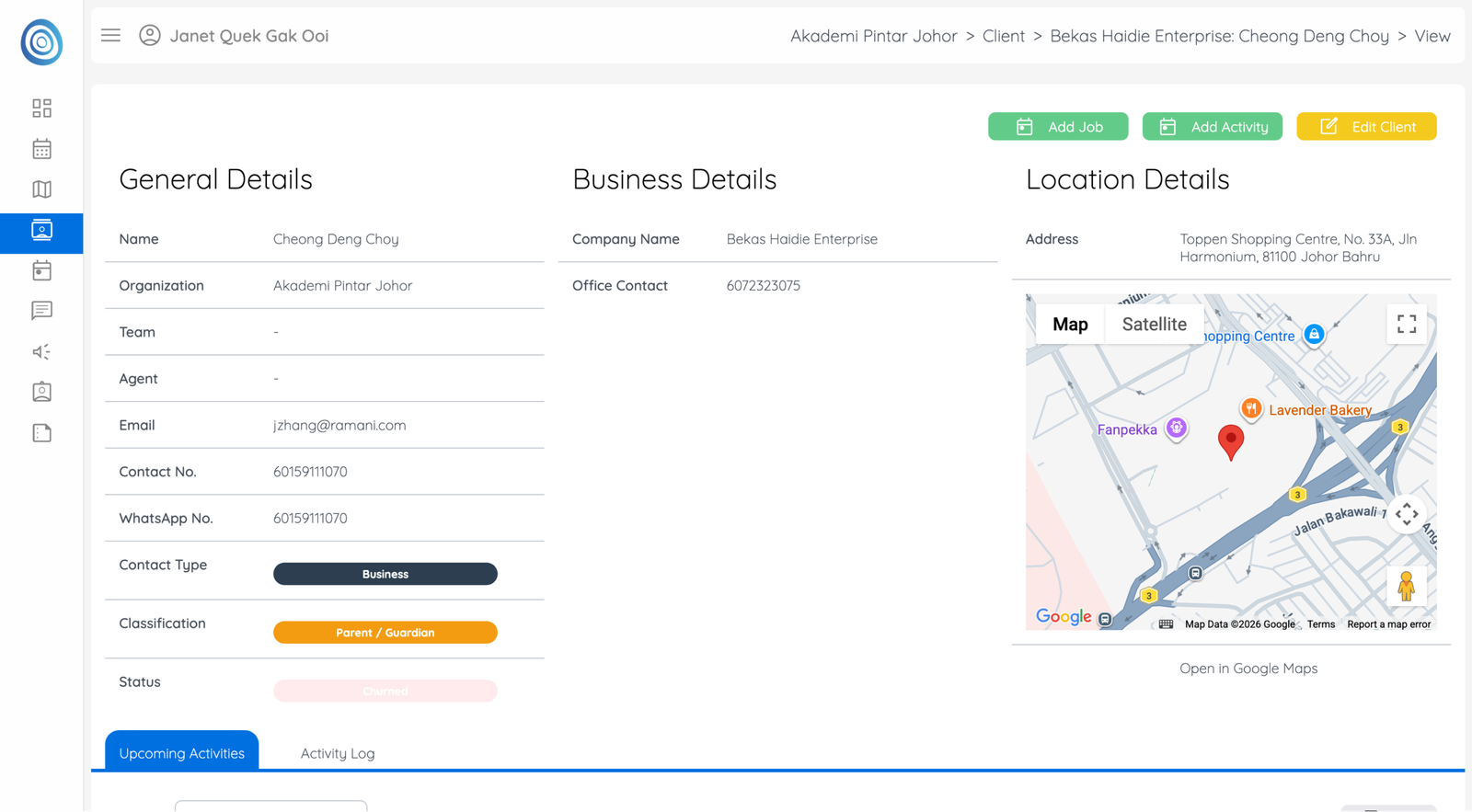Toggle the hamburger menu icon

pos(110,36)
